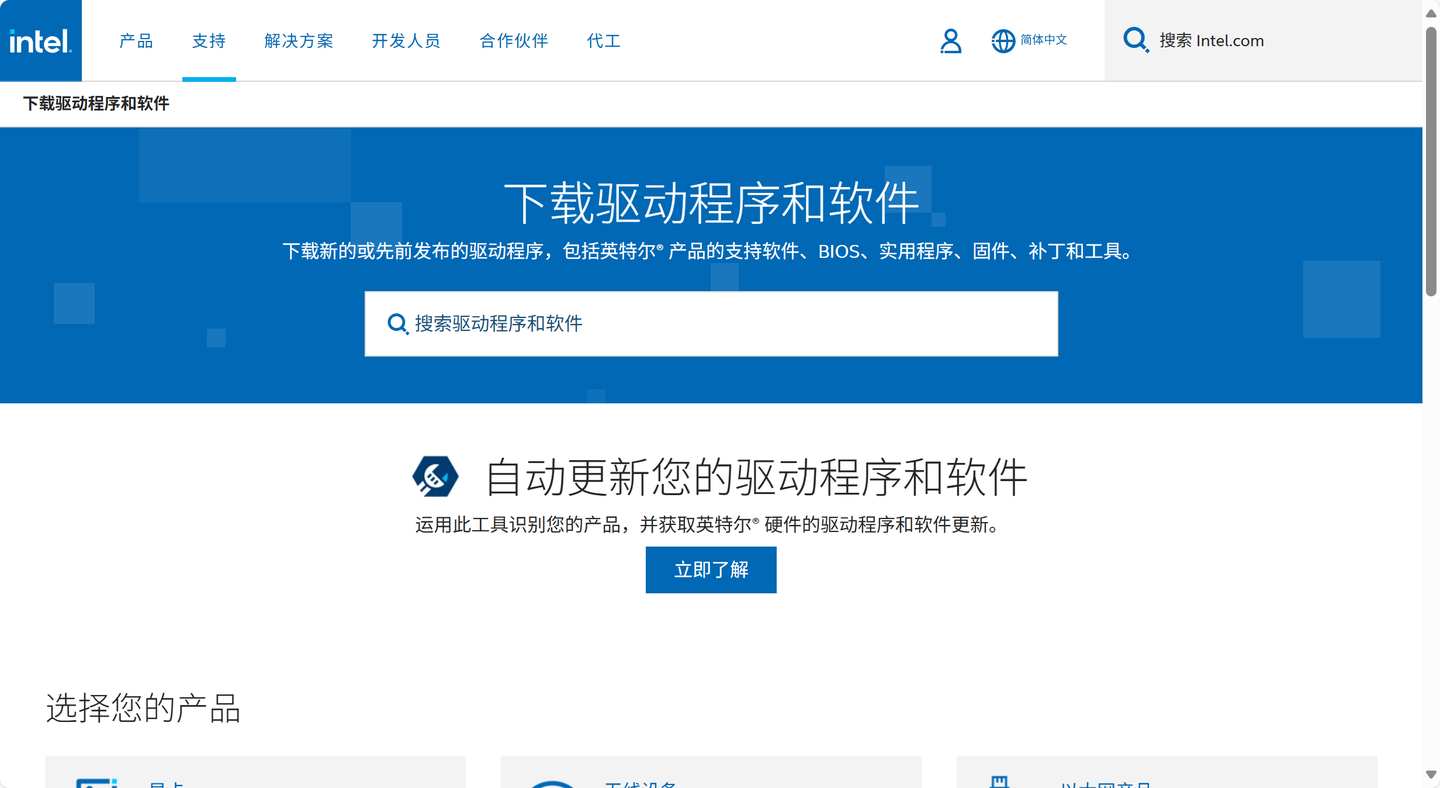Viewport: 1440px width, 788px height.
Task: Click the magnifier icon in the header search
Action: [1136, 40]
